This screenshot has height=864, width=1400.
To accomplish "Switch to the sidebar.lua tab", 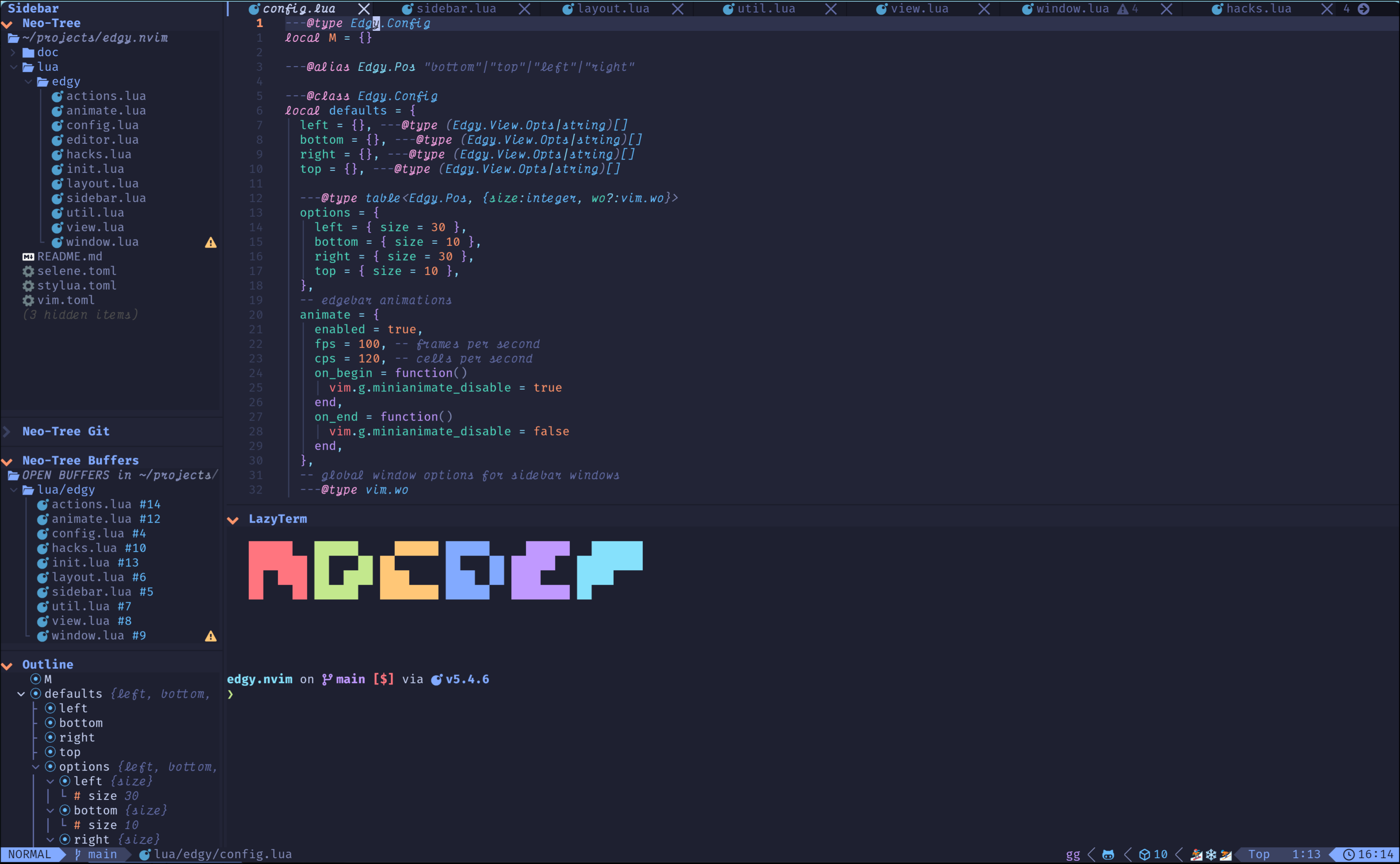I will point(456,9).
